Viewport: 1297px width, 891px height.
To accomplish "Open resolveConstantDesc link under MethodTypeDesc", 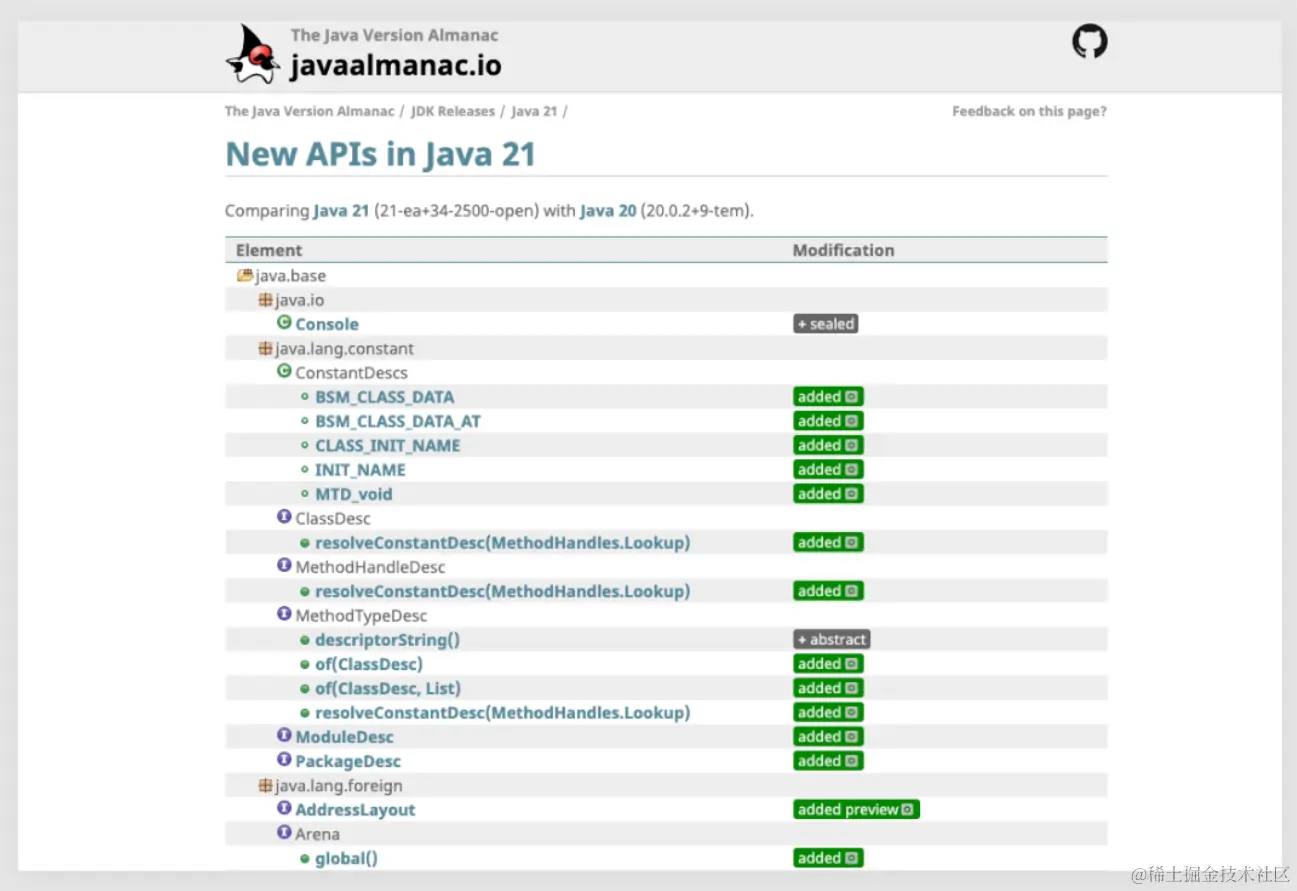I will click(x=503, y=713).
